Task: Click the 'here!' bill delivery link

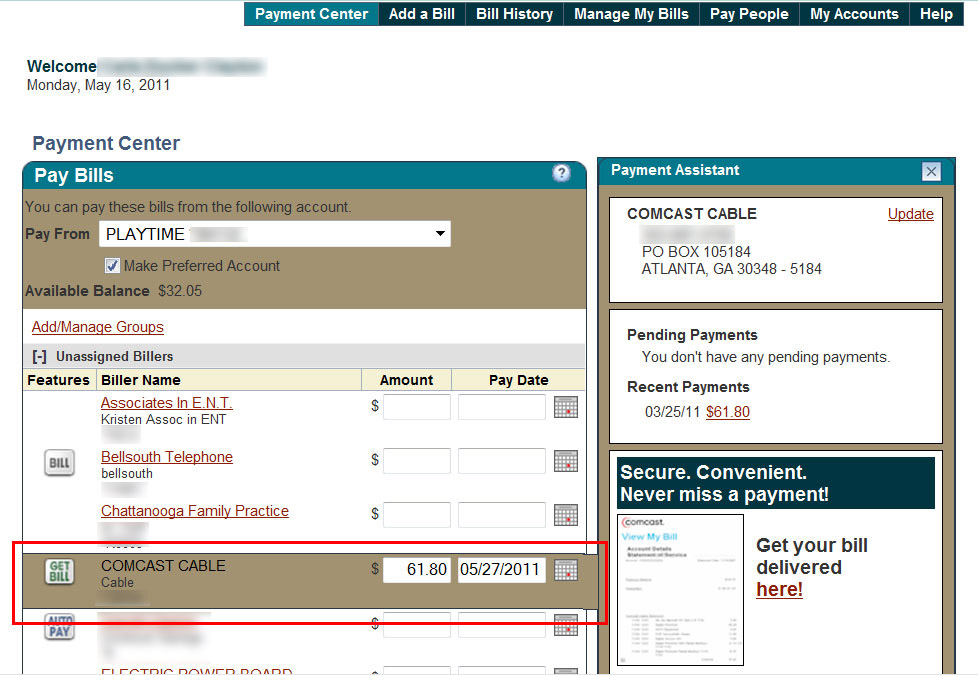Action: pyautogui.click(x=779, y=589)
